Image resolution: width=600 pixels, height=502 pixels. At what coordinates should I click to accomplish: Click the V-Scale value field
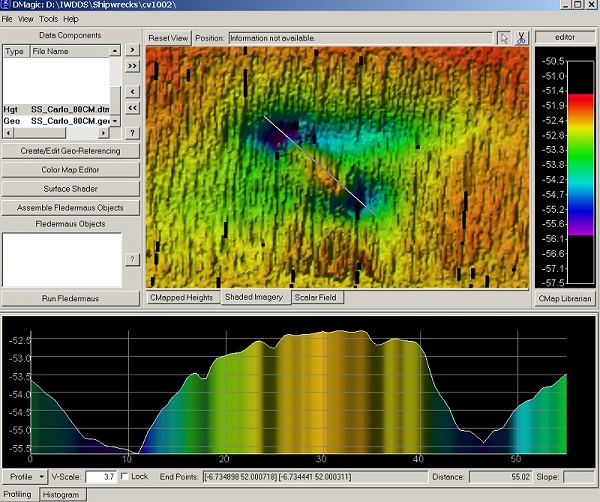[101, 477]
